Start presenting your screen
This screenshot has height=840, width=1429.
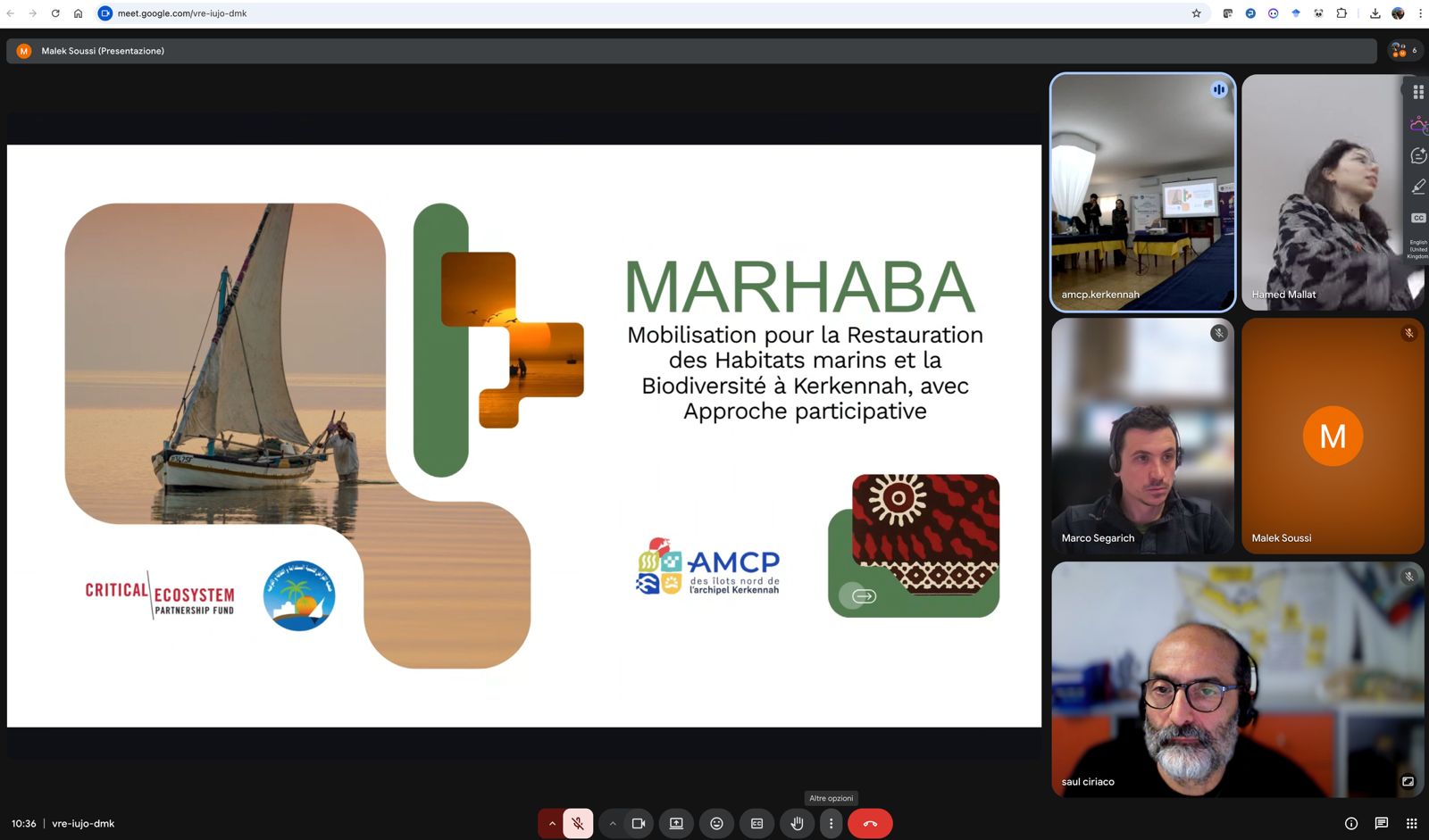click(676, 823)
